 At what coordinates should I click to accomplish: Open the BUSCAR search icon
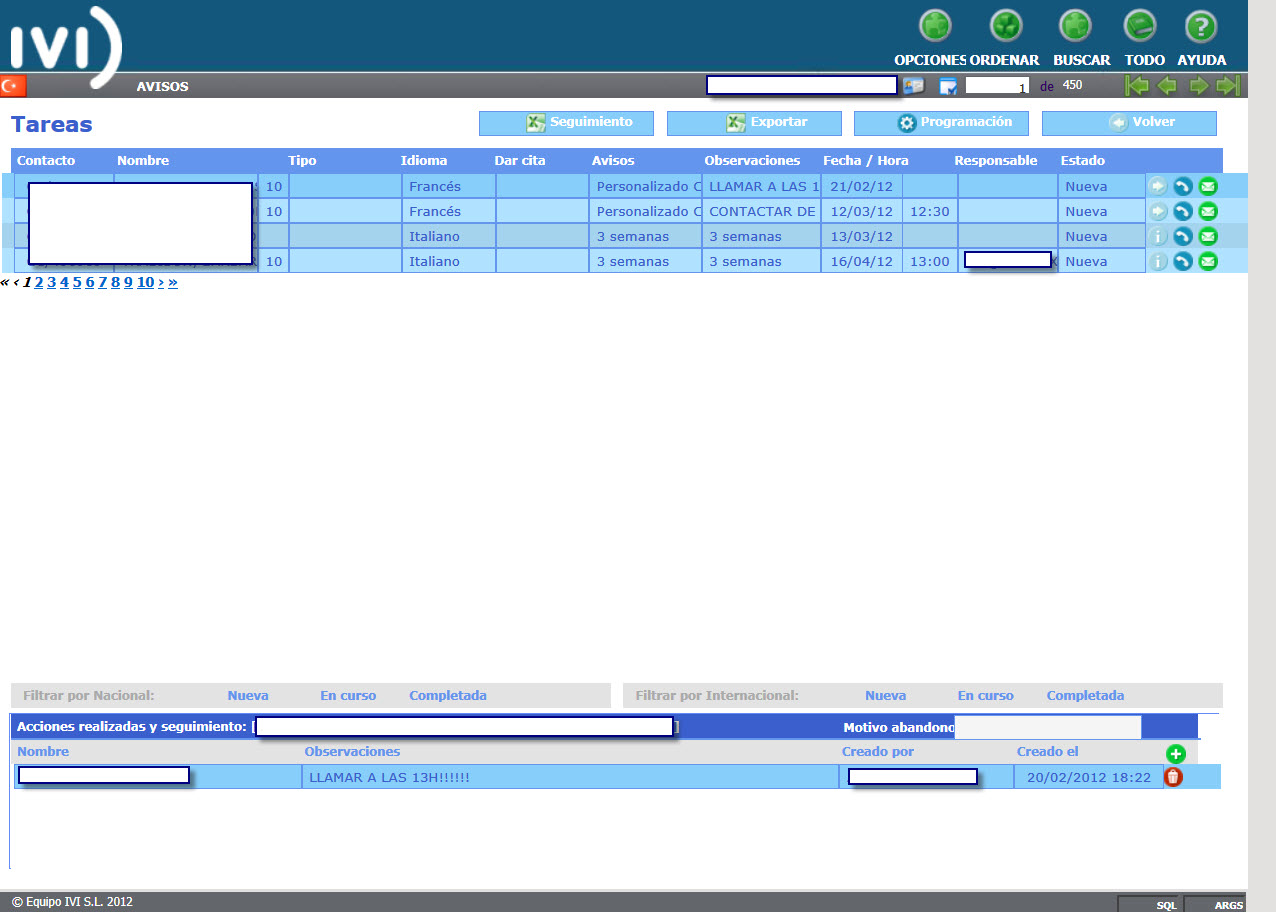[x=1076, y=25]
